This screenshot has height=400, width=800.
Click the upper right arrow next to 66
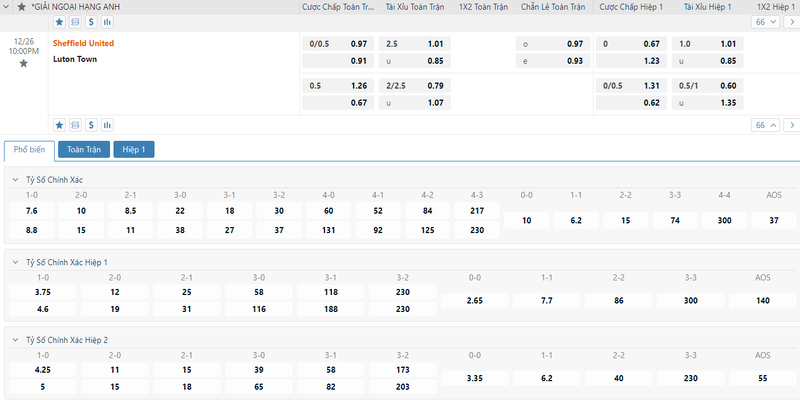(792, 22)
